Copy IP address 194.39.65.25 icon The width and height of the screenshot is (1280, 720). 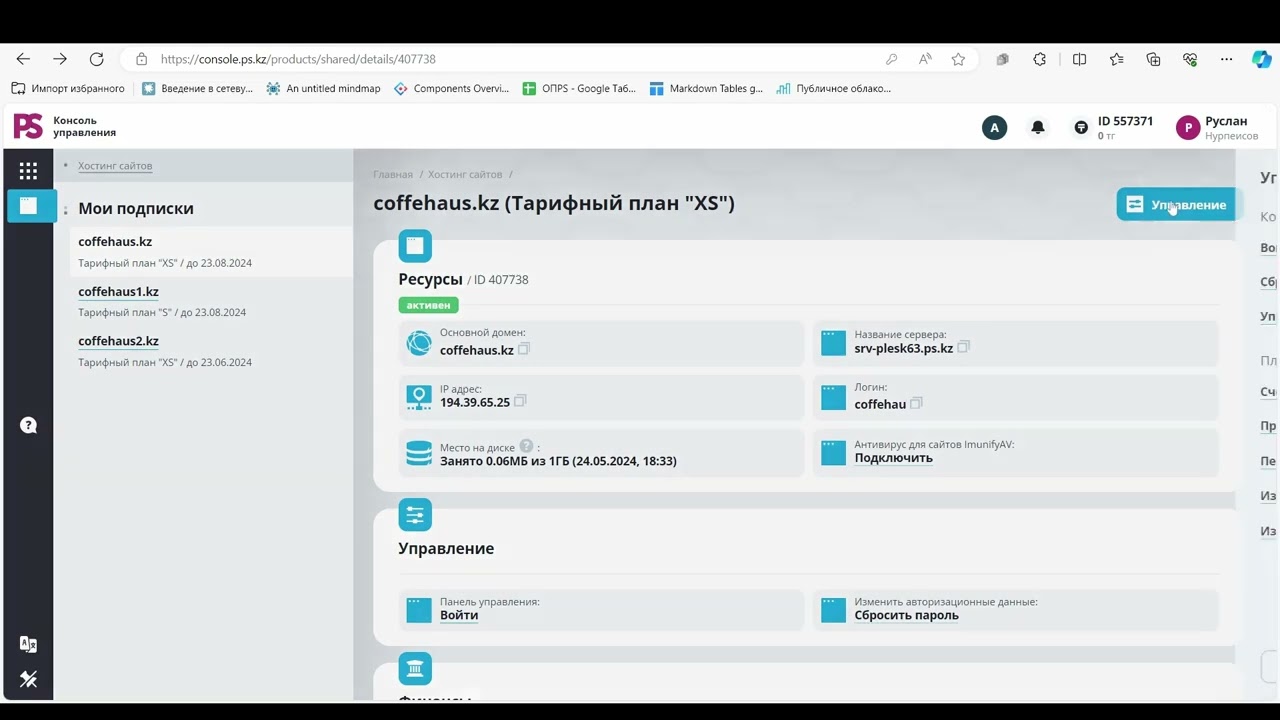(x=520, y=401)
